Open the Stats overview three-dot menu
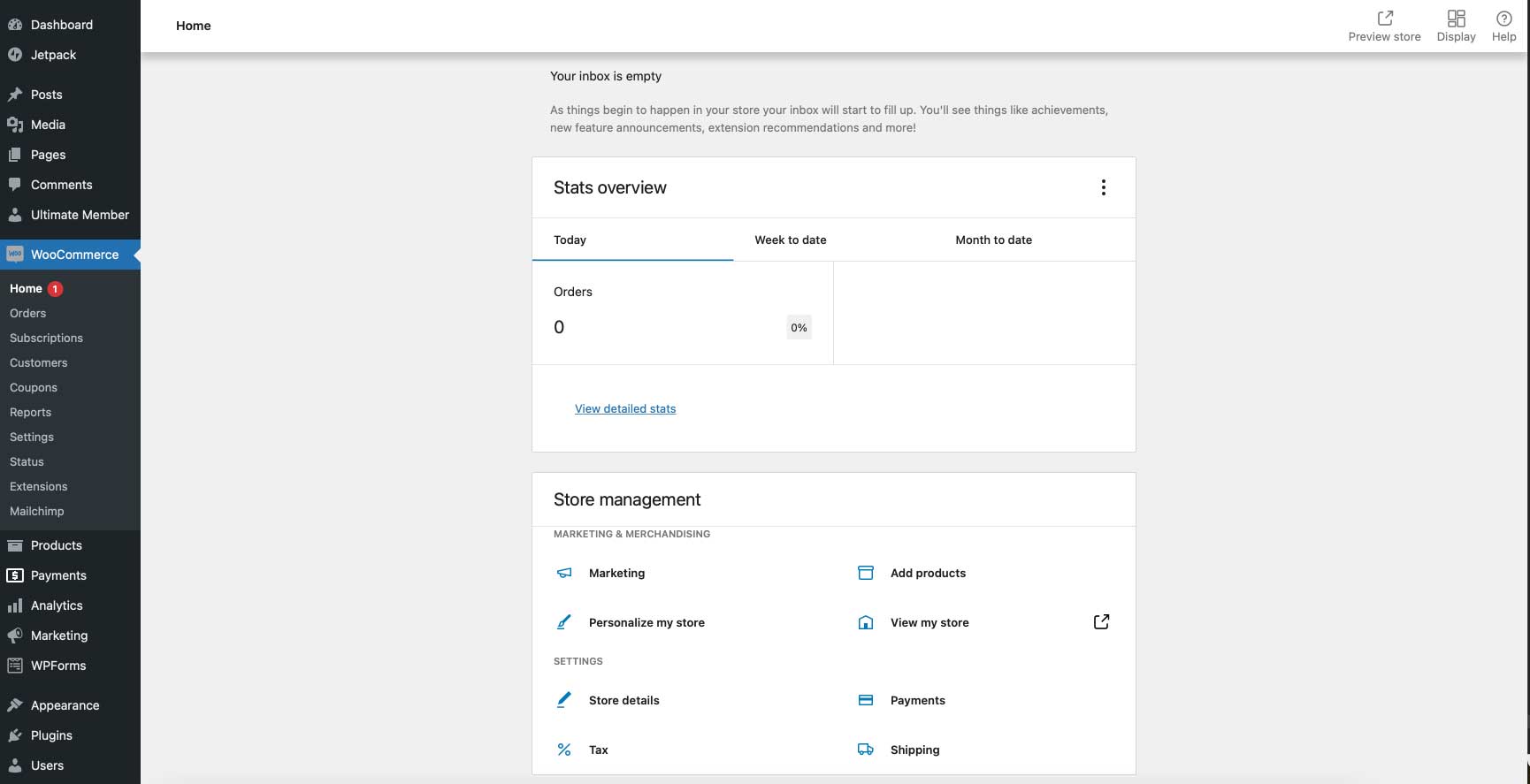1530x784 pixels. coord(1104,187)
